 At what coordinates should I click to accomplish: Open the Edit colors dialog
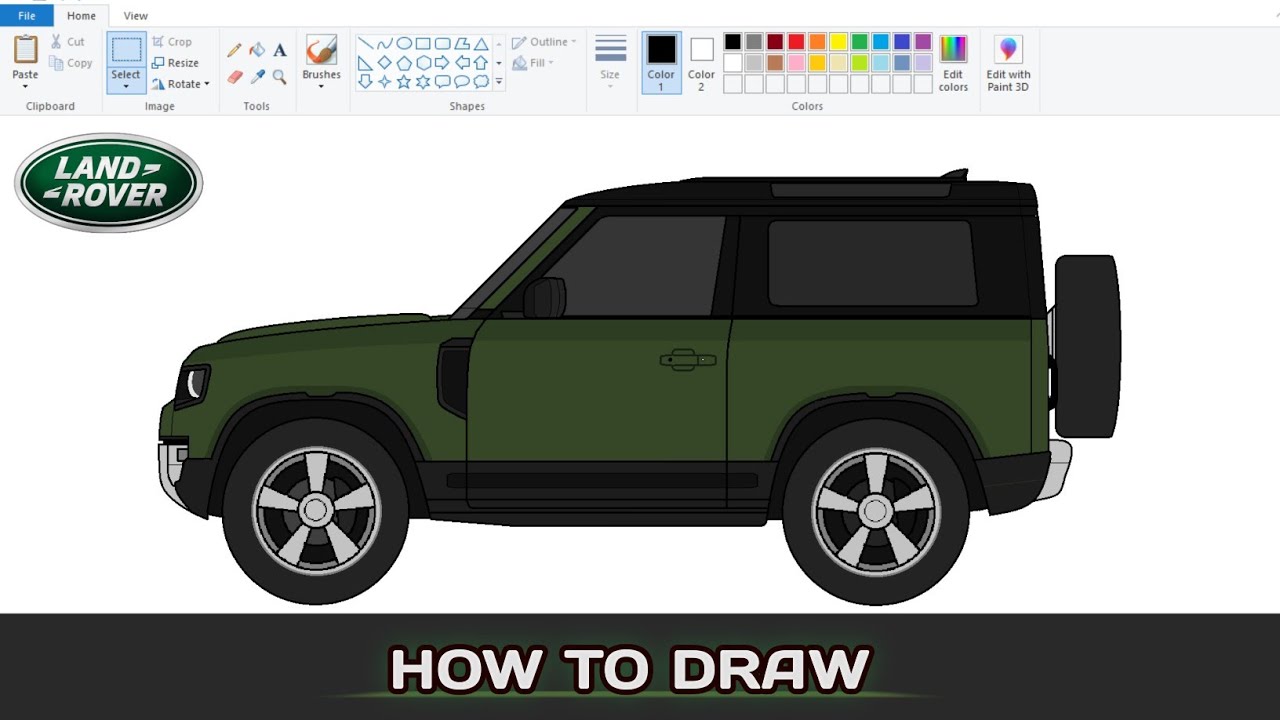coord(953,63)
